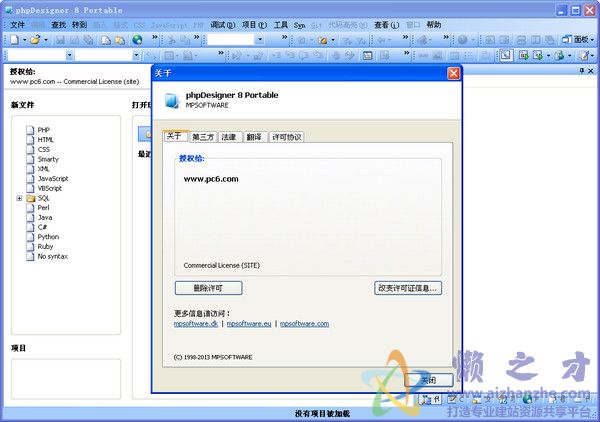Click the Open file folder icon in the toolbar
The image size is (600, 422).
[35, 39]
